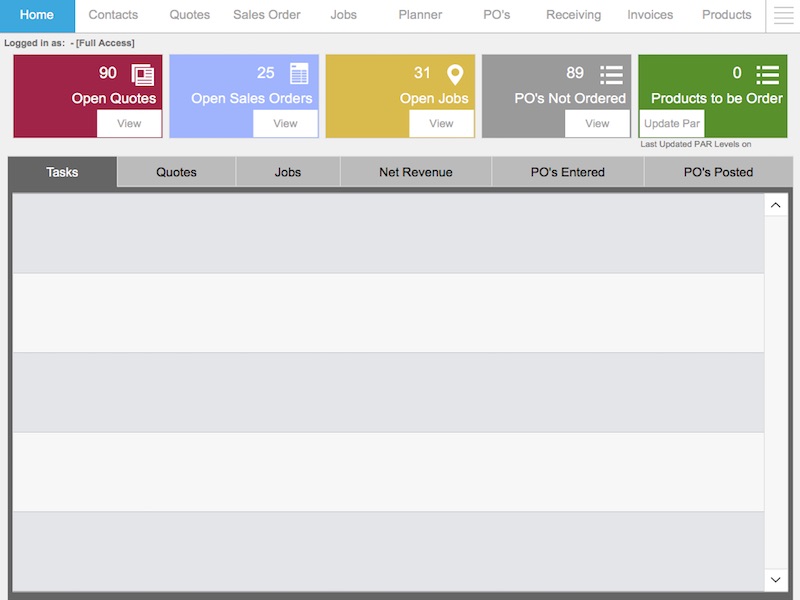Click the Open Sales Orders spreadsheet icon
The width and height of the screenshot is (800, 600).
299,74
